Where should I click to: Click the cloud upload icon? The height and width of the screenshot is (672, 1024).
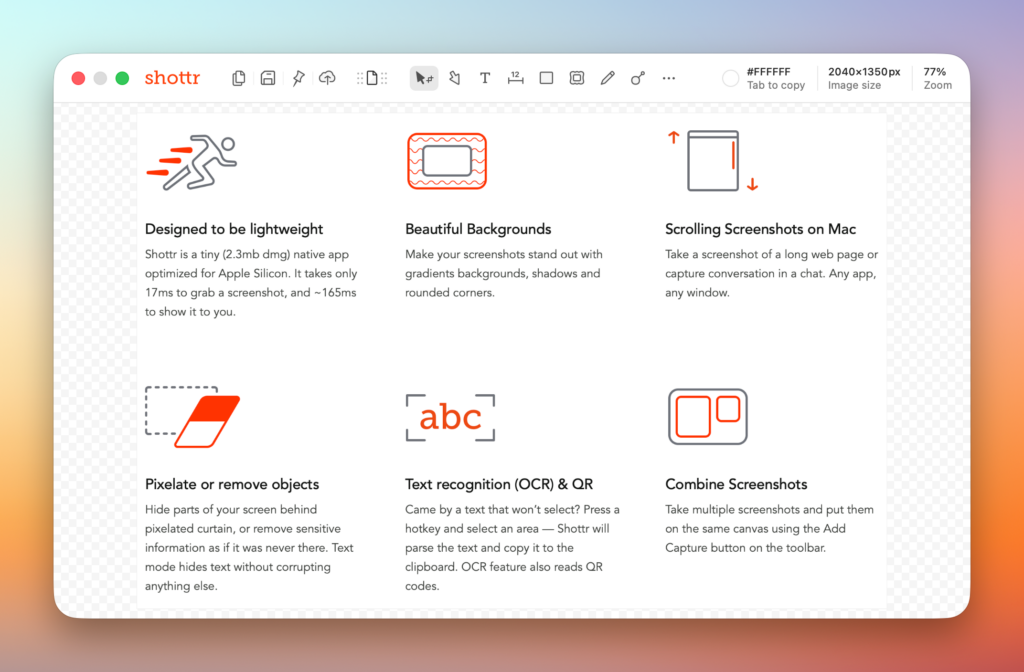tap(327, 78)
